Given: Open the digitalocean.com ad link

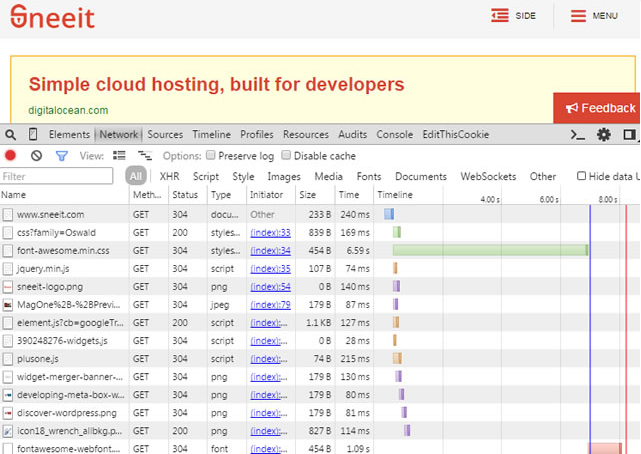Looking at the screenshot, I should pyautogui.click(x=68, y=110).
